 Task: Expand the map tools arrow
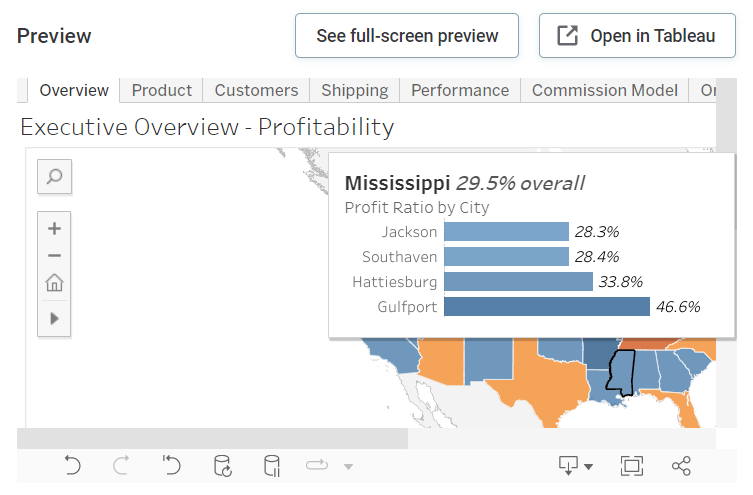[54, 318]
